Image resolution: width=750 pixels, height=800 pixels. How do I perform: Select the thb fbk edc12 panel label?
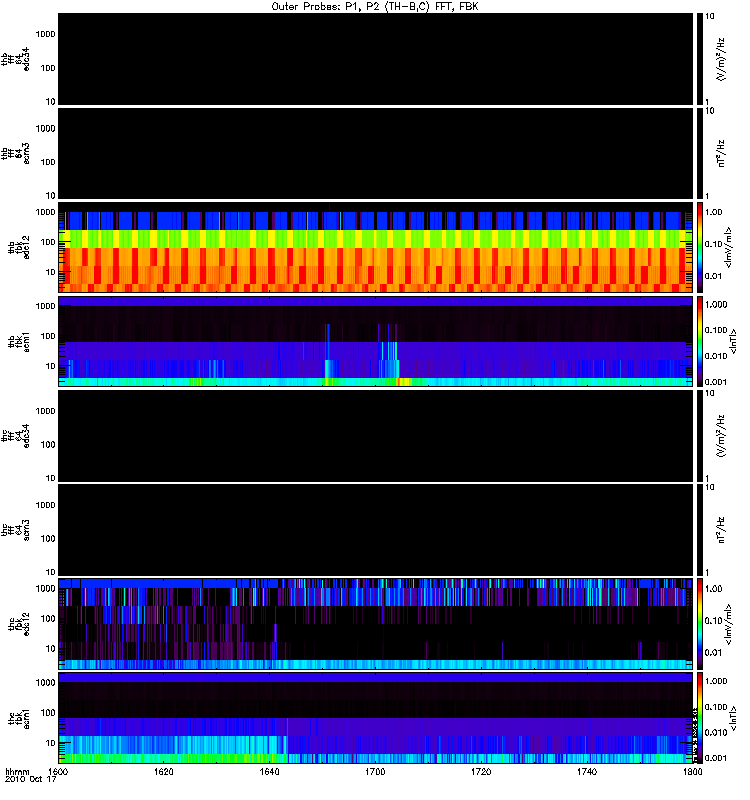point(19,247)
